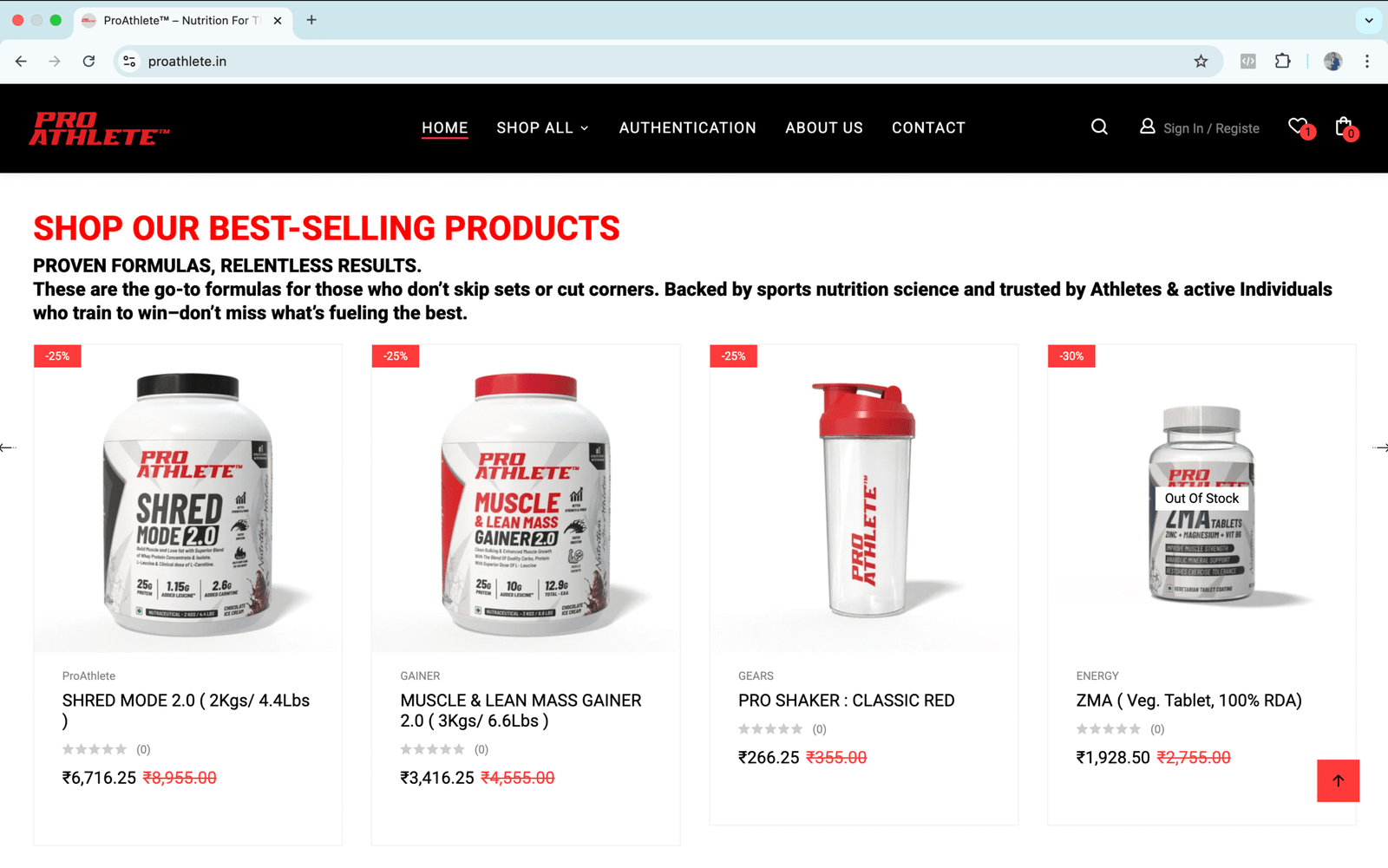
Task: Show next products with right carousel arrow
Action: [1379, 447]
